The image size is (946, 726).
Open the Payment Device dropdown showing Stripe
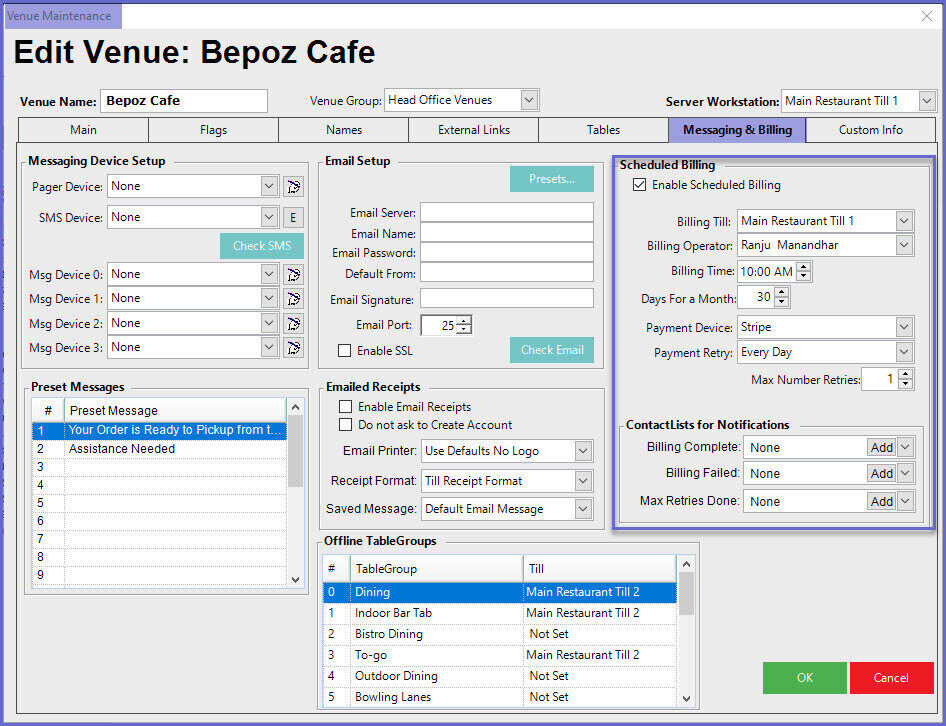(904, 327)
